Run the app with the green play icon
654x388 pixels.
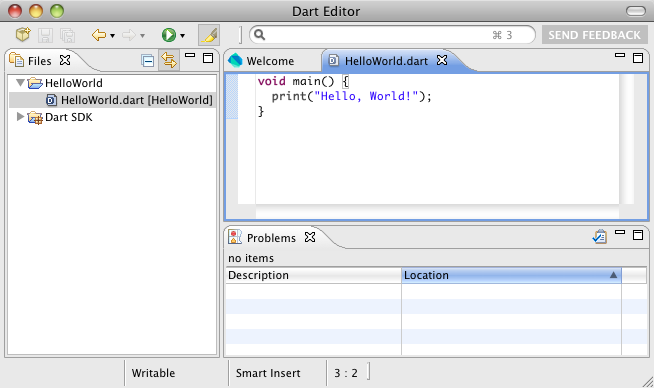[x=169, y=35]
